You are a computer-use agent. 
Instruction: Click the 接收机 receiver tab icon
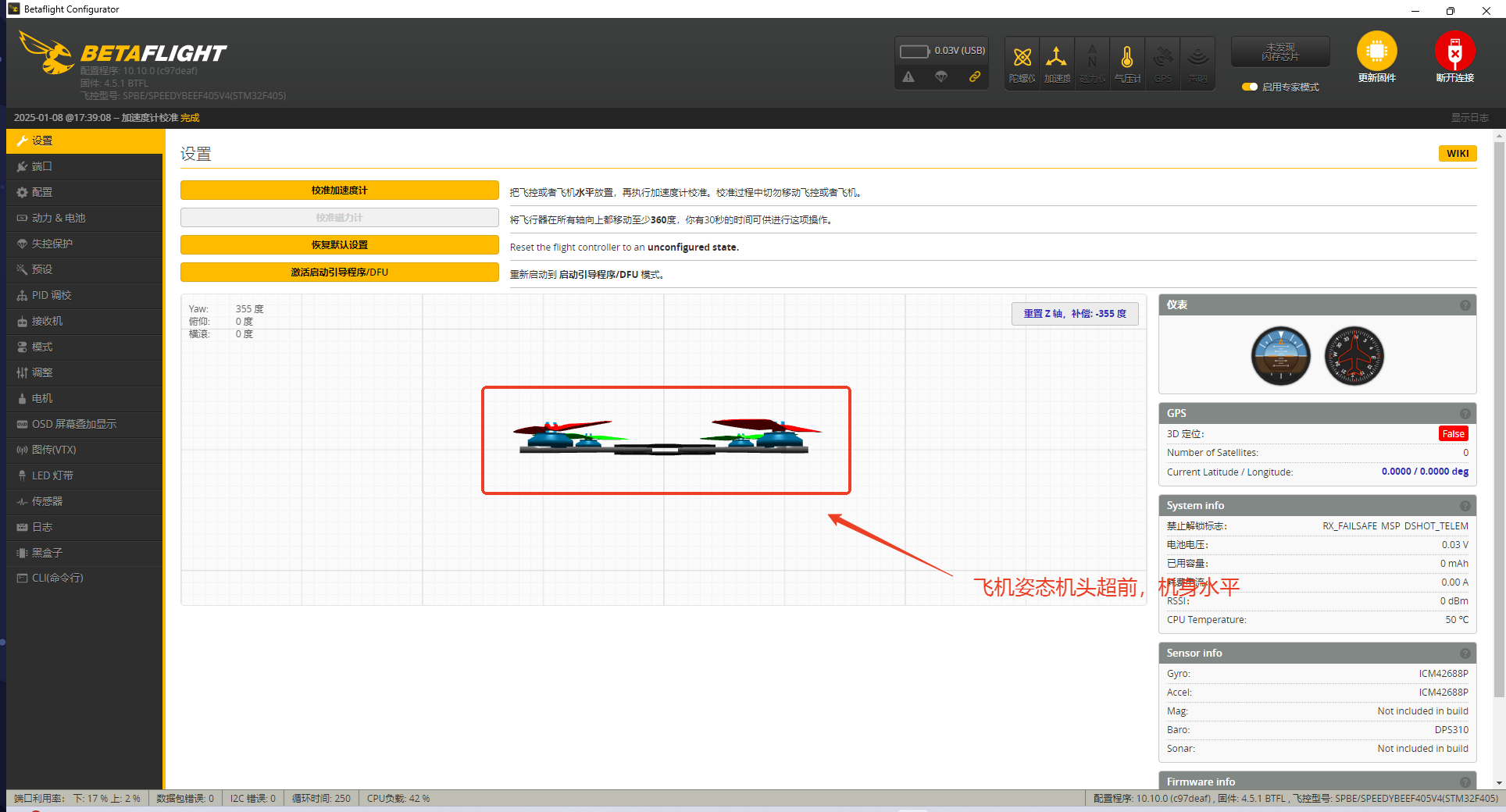(22, 321)
